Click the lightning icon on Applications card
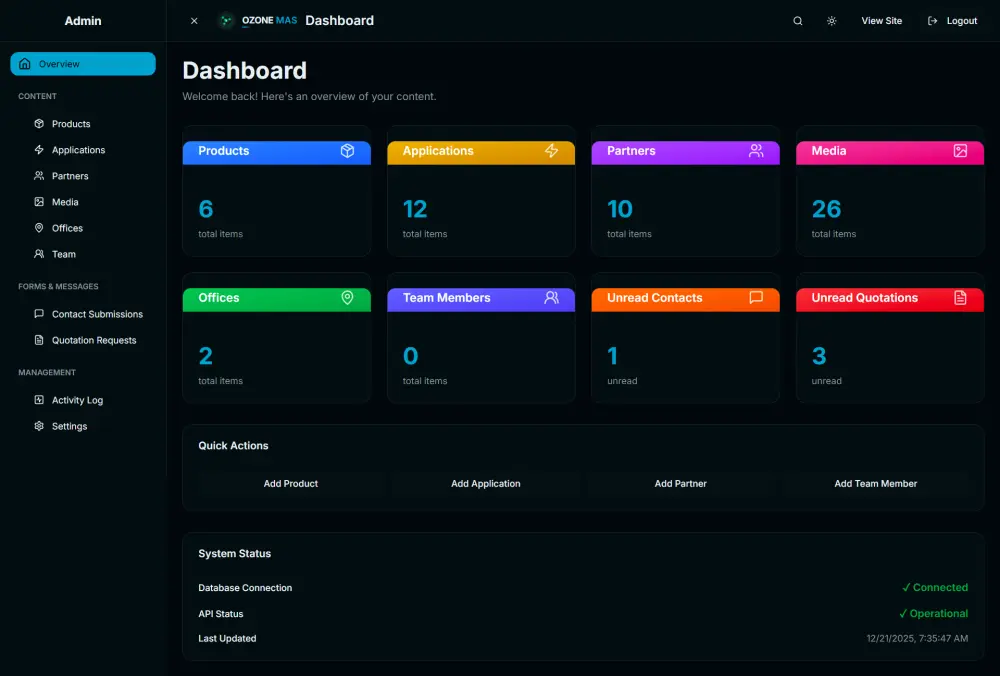This screenshot has height=676, width=1000. 551,151
